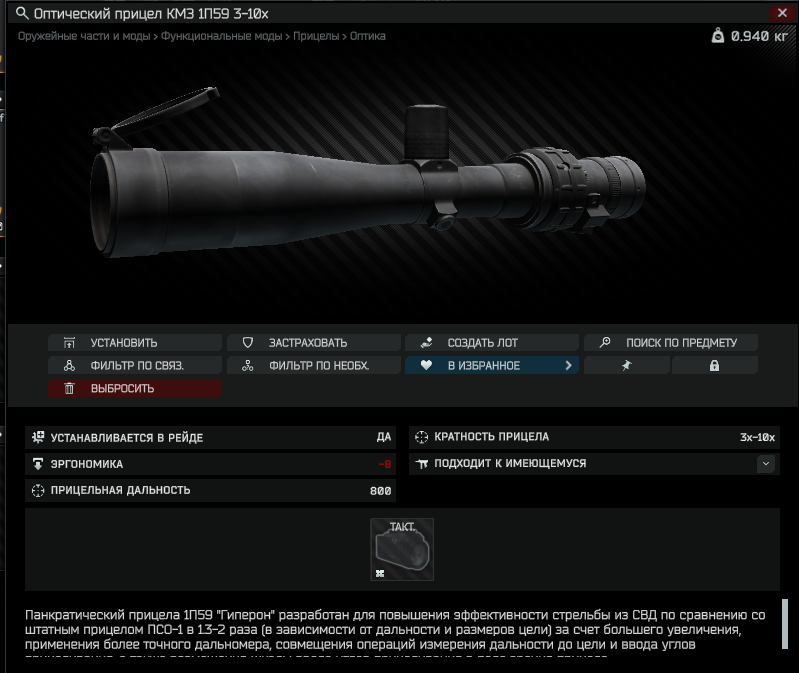Open Оружейные части и моды breadcrumb
This screenshot has height=673, width=799.
pos(84,36)
